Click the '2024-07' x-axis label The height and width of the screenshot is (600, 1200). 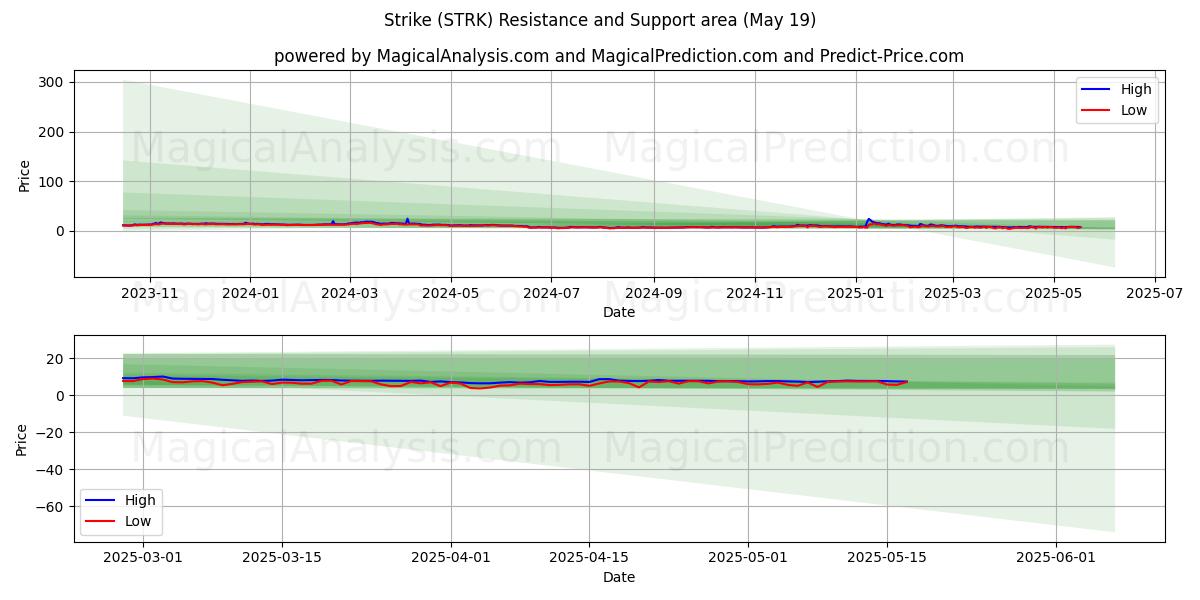pos(551,295)
